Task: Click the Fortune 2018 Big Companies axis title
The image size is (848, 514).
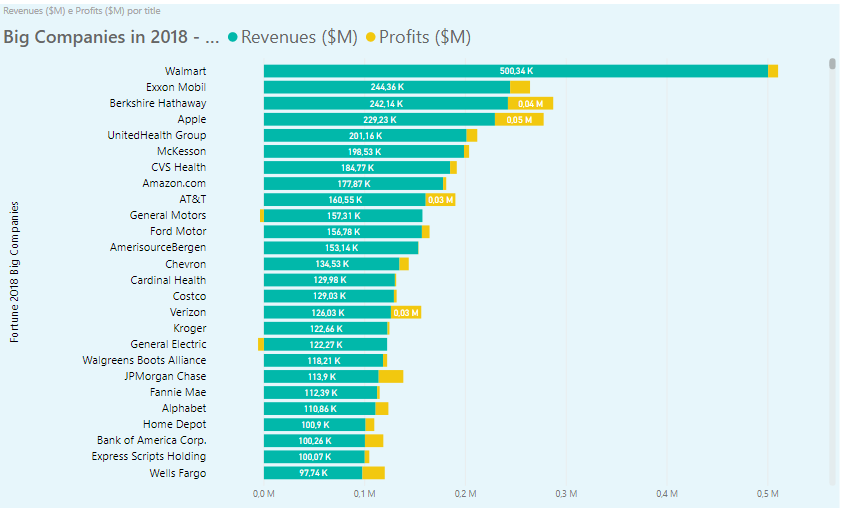Action: pyautogui.click(x=14, y=272)
